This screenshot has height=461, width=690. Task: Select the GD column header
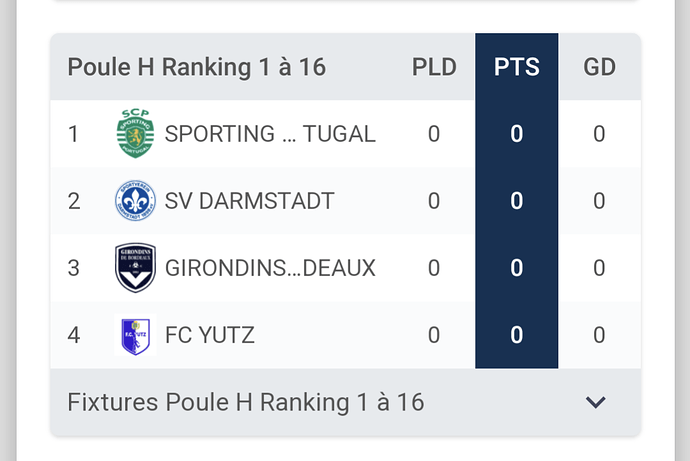[599, 67]
